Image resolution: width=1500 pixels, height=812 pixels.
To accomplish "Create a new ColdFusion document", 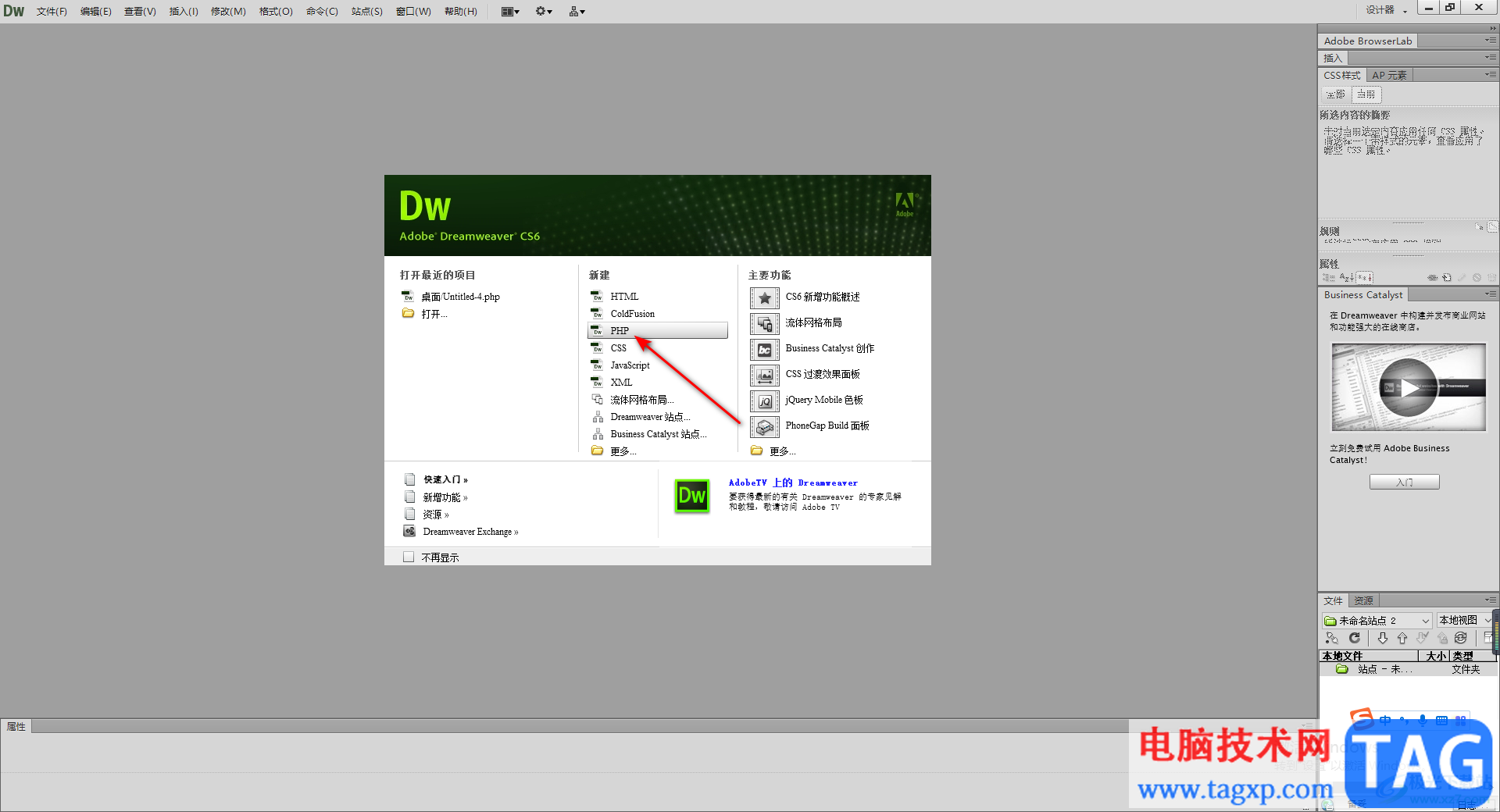I will (632, 314).
